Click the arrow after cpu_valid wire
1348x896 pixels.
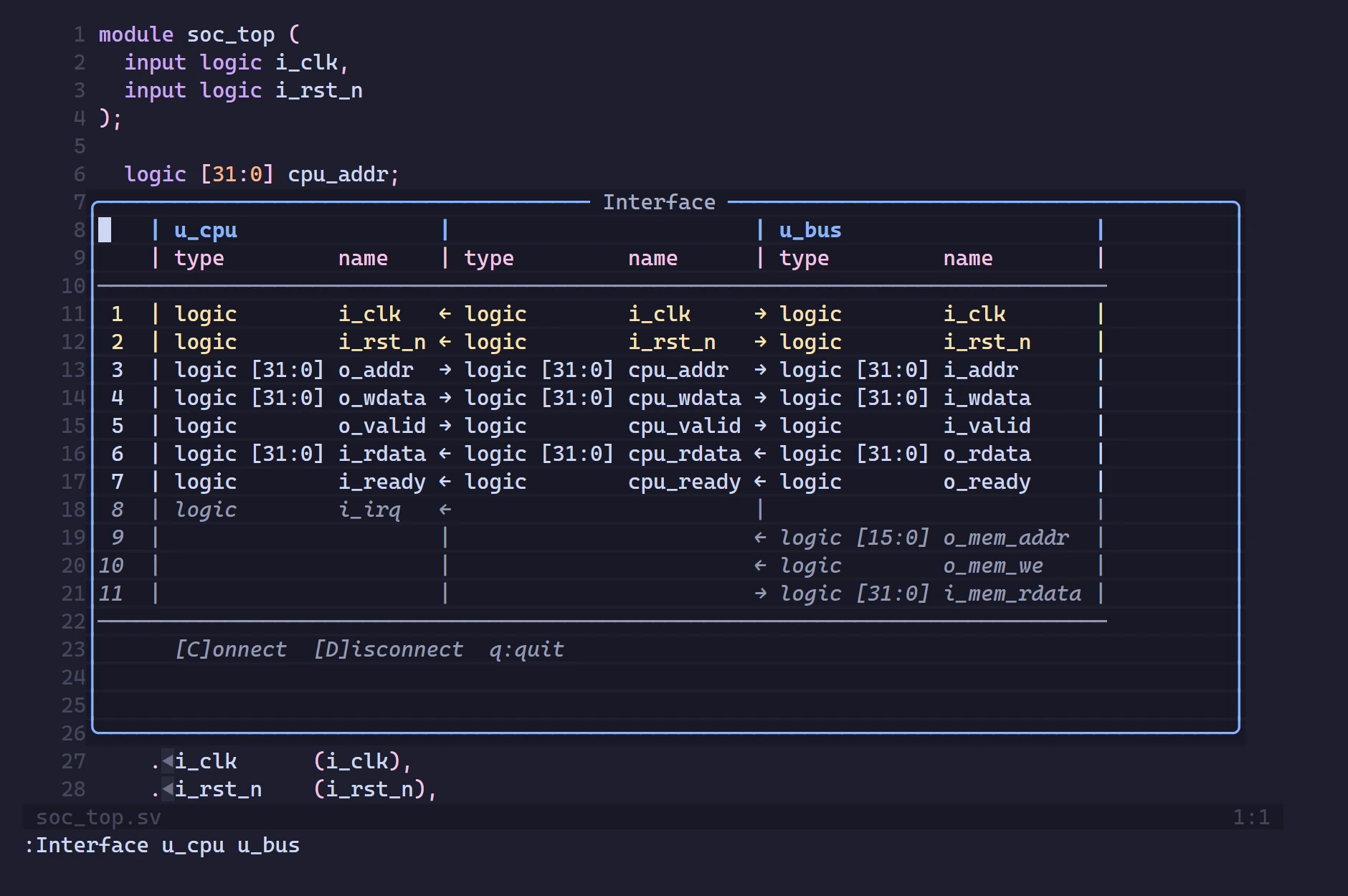(761, 426)
